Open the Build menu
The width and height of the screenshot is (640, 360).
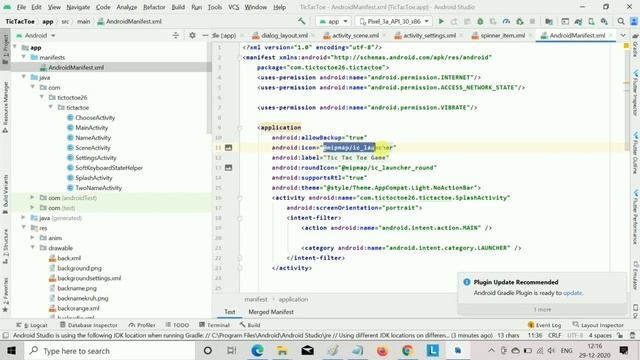point(178,7)
